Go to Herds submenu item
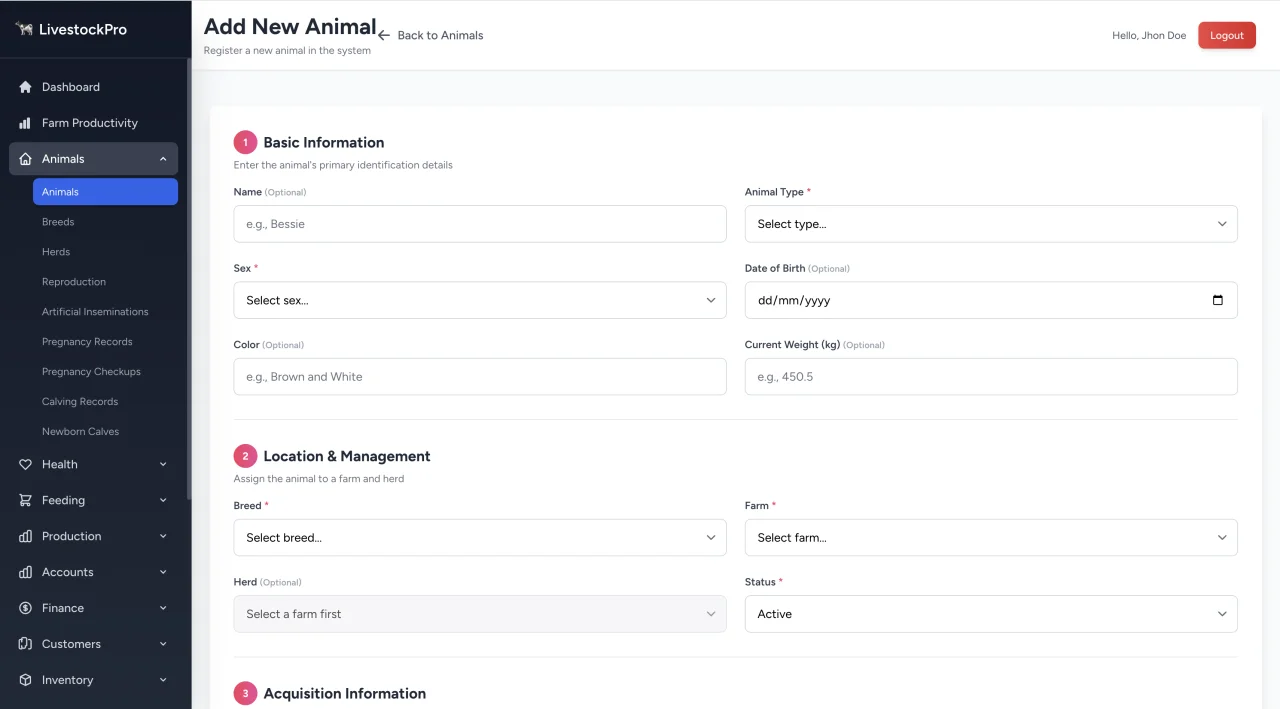 (x=105, y=252)
